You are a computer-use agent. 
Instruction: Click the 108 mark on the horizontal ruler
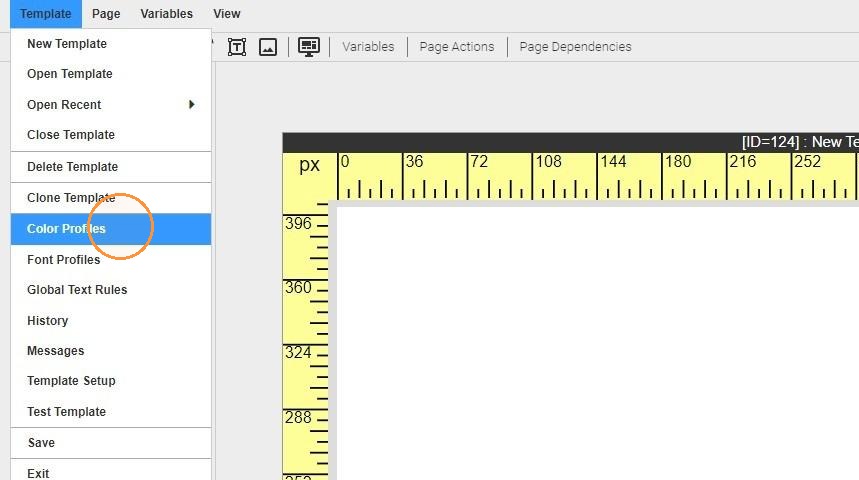click(x=548, y=162)
